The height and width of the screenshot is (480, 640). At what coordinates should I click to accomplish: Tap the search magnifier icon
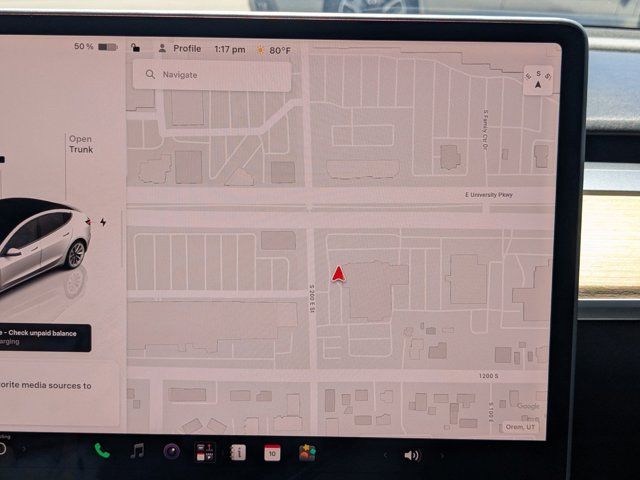pos(150,74)
